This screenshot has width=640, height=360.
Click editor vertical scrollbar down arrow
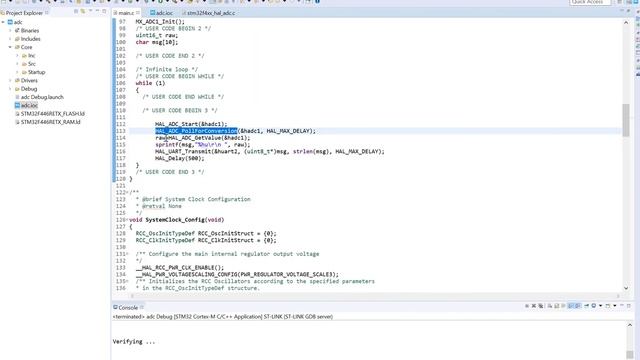tap(626, 289)
